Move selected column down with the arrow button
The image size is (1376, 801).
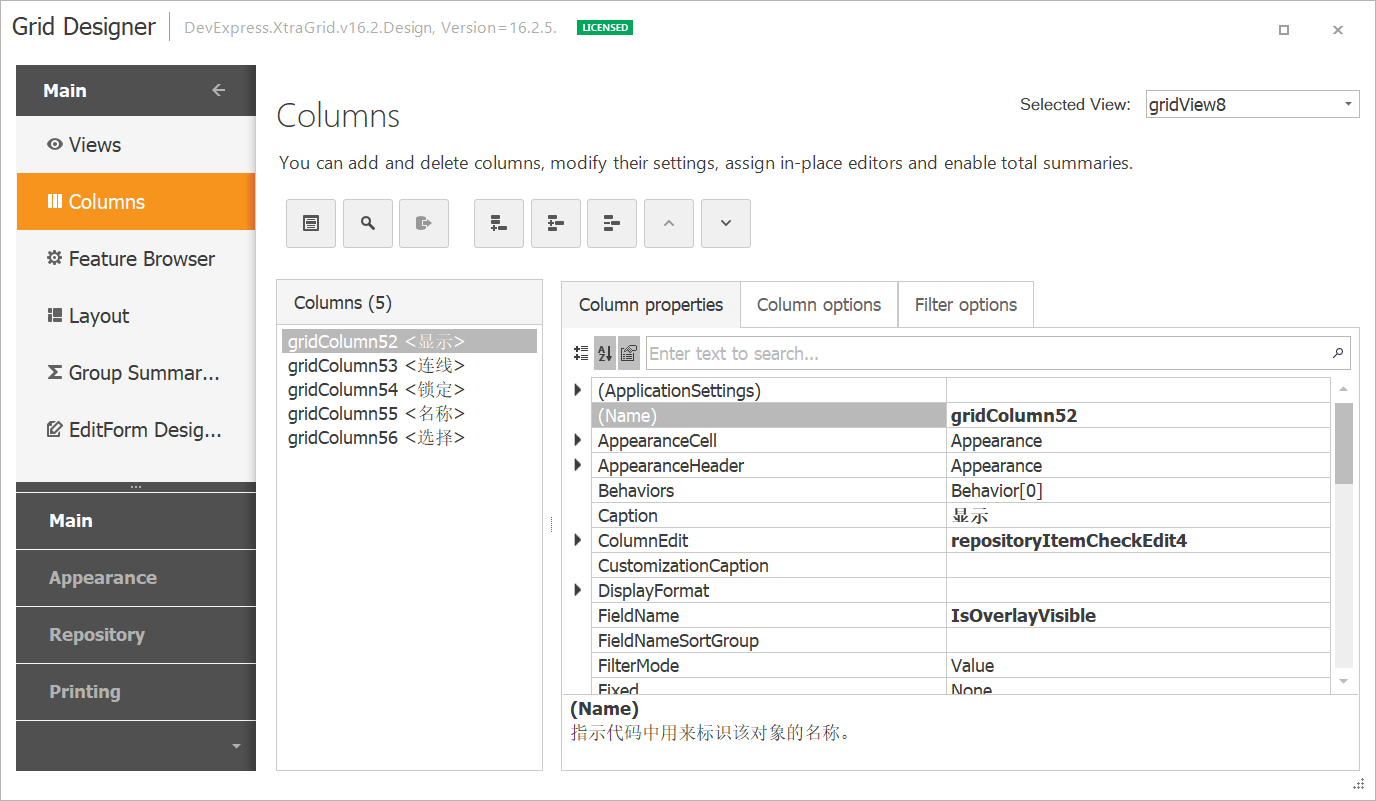point(726,223)
